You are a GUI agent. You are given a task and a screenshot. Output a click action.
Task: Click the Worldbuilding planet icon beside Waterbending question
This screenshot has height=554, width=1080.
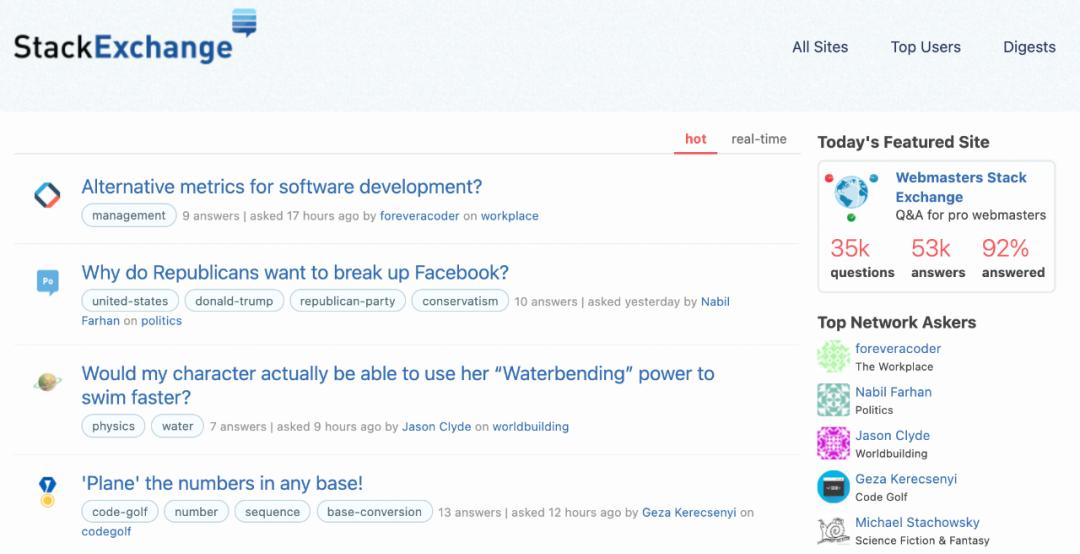(47, 382)
